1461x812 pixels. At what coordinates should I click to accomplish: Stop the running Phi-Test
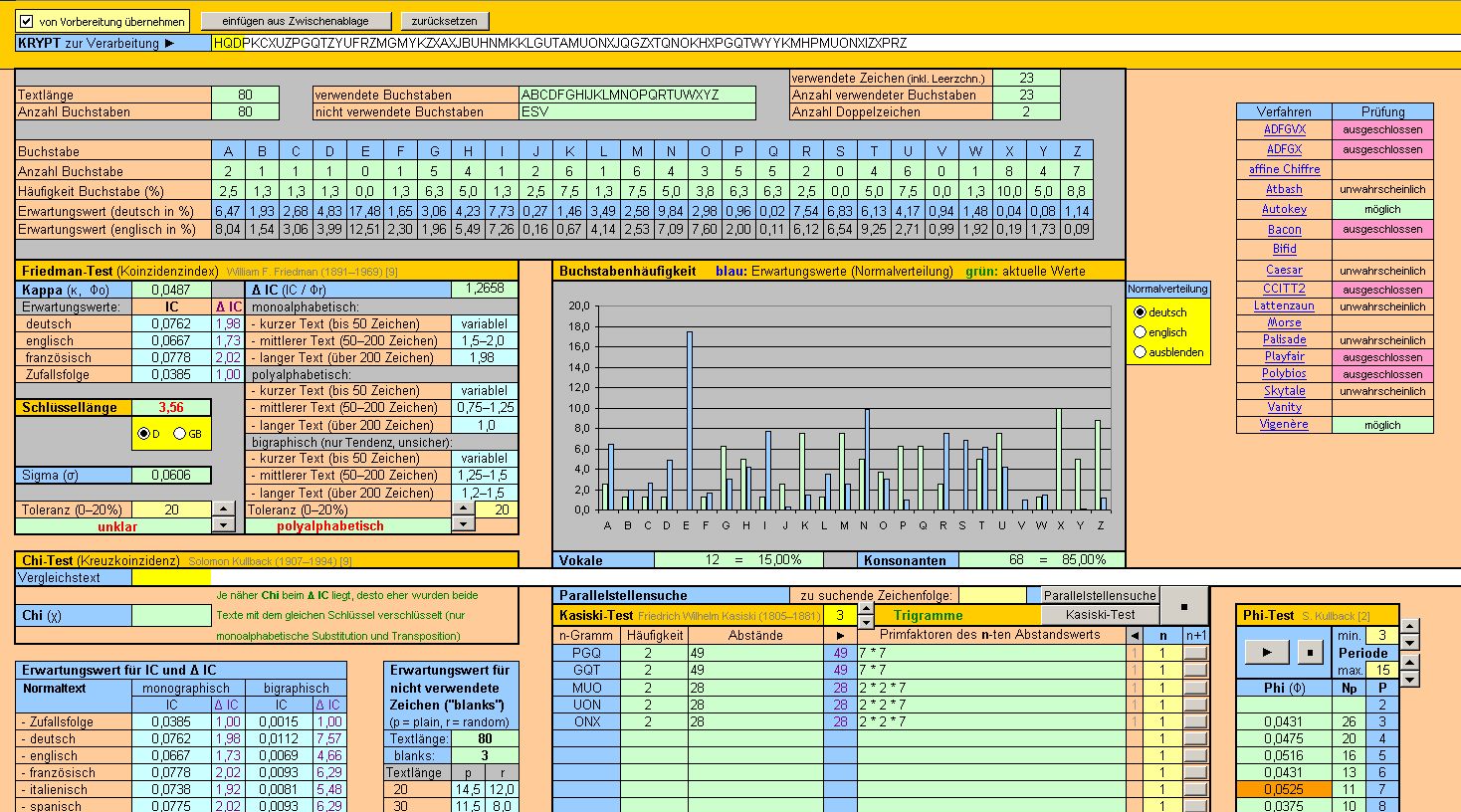pos(1310,653)
